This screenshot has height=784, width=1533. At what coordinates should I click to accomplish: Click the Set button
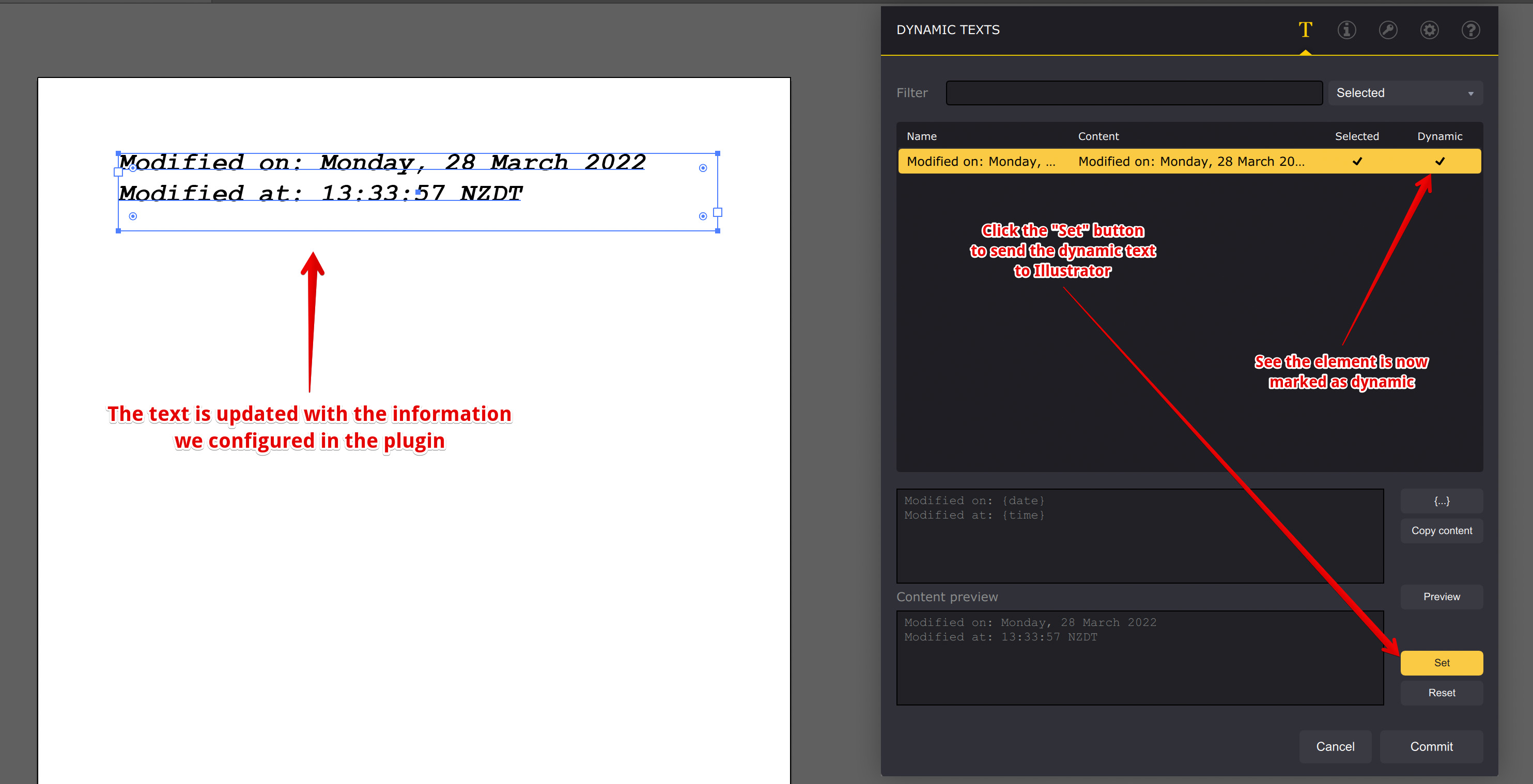[1442, 663]
